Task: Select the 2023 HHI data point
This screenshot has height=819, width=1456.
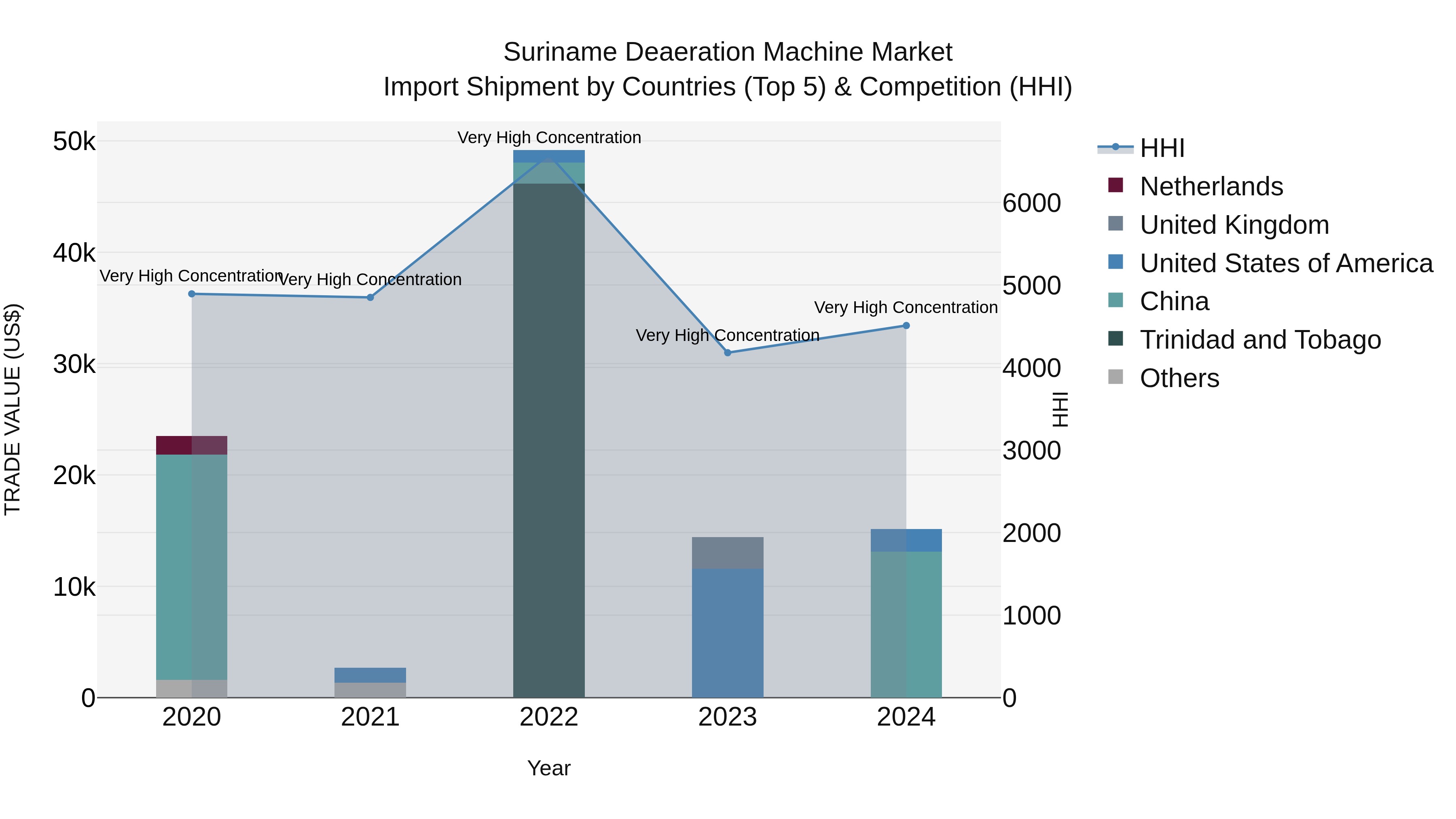Action: (728, 353)
